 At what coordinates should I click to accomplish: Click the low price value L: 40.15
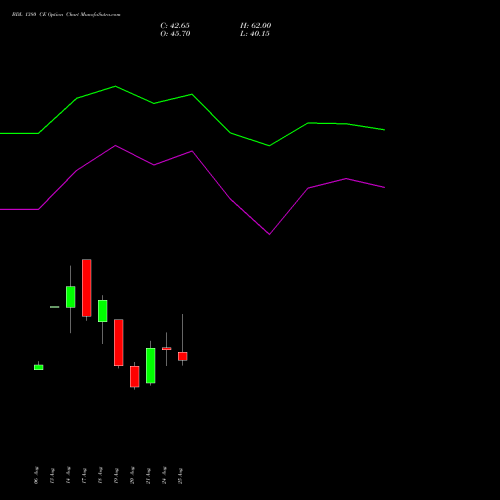255,34
